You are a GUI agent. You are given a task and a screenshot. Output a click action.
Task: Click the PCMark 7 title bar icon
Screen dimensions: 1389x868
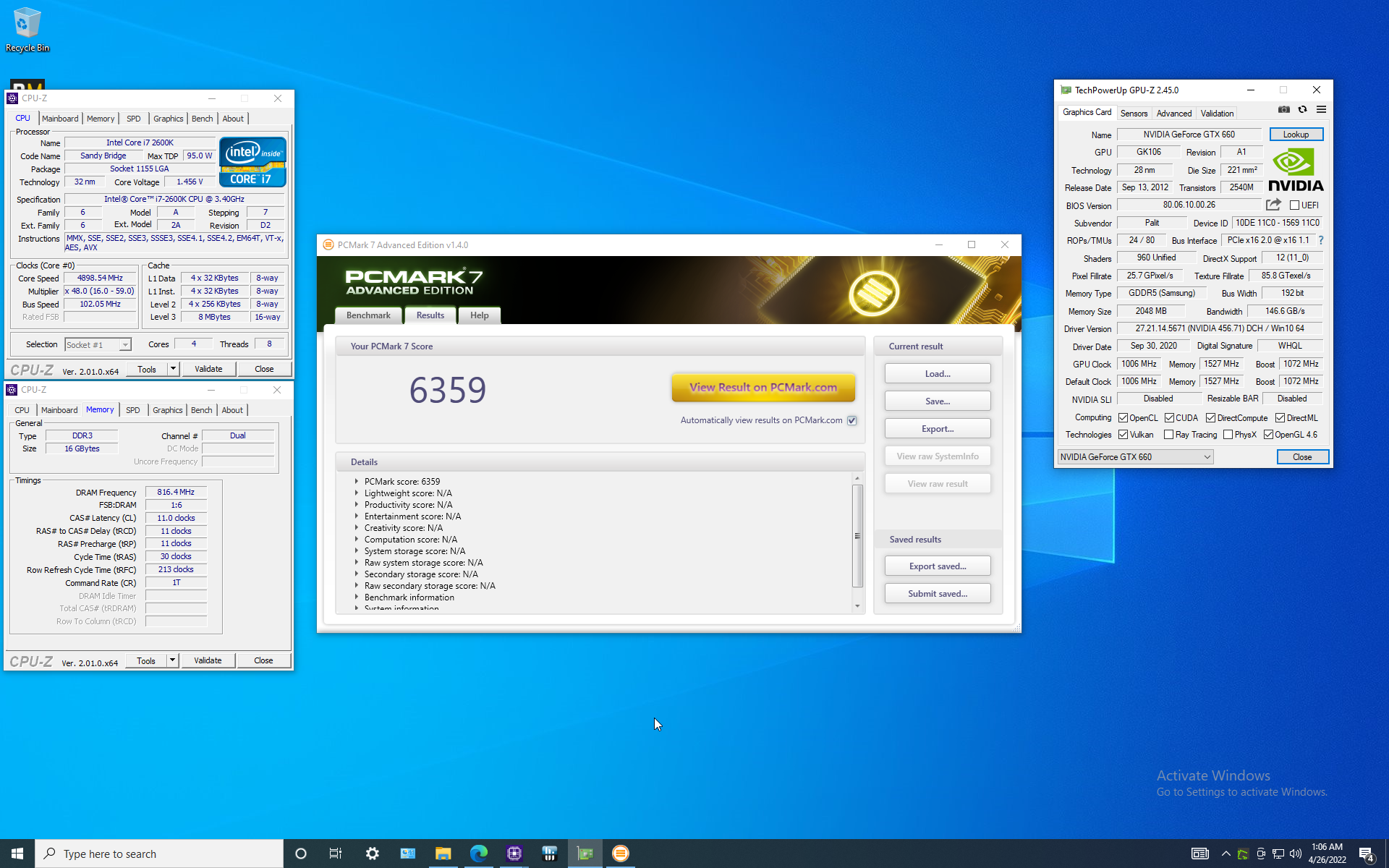[x=328, y=244]
